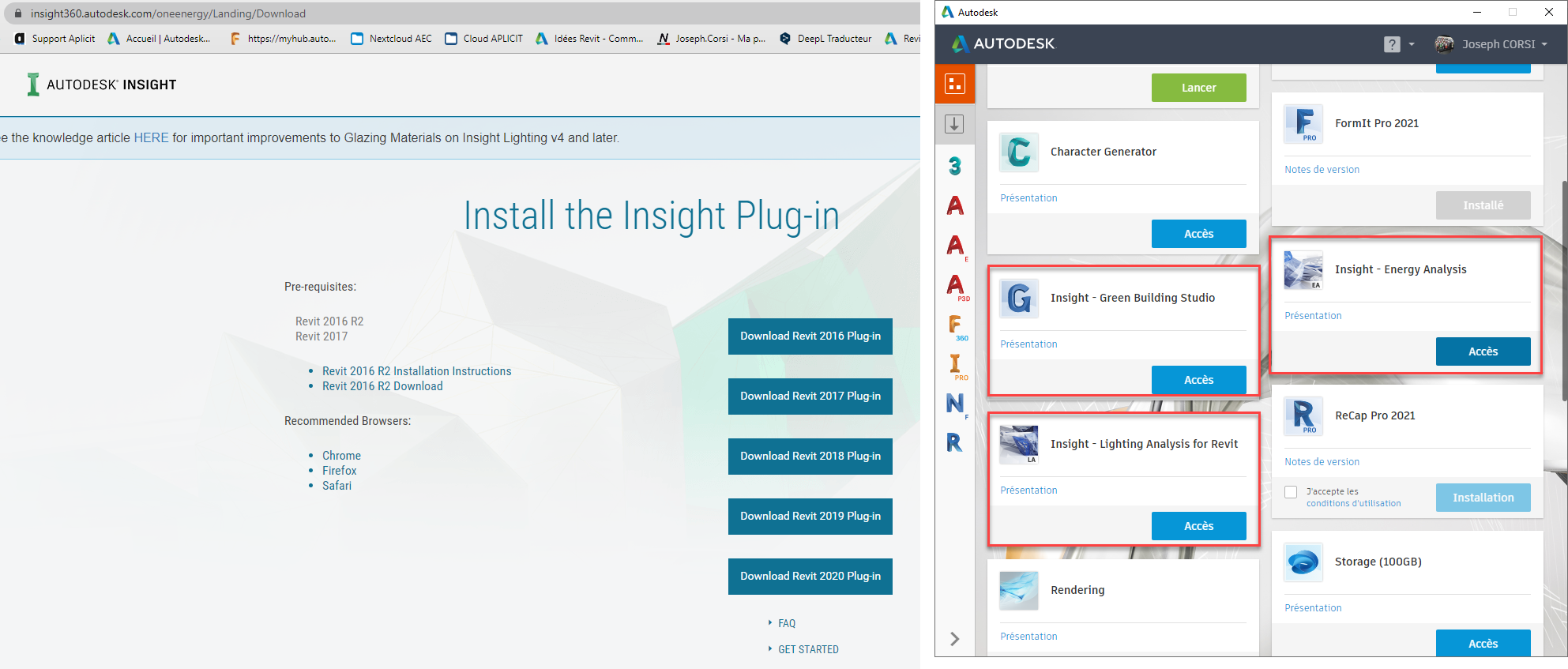Expand the help question mark dropdown
The height and width of the screenshot is (669, 1568).
pyautogui.click(x=1399, y=44)
